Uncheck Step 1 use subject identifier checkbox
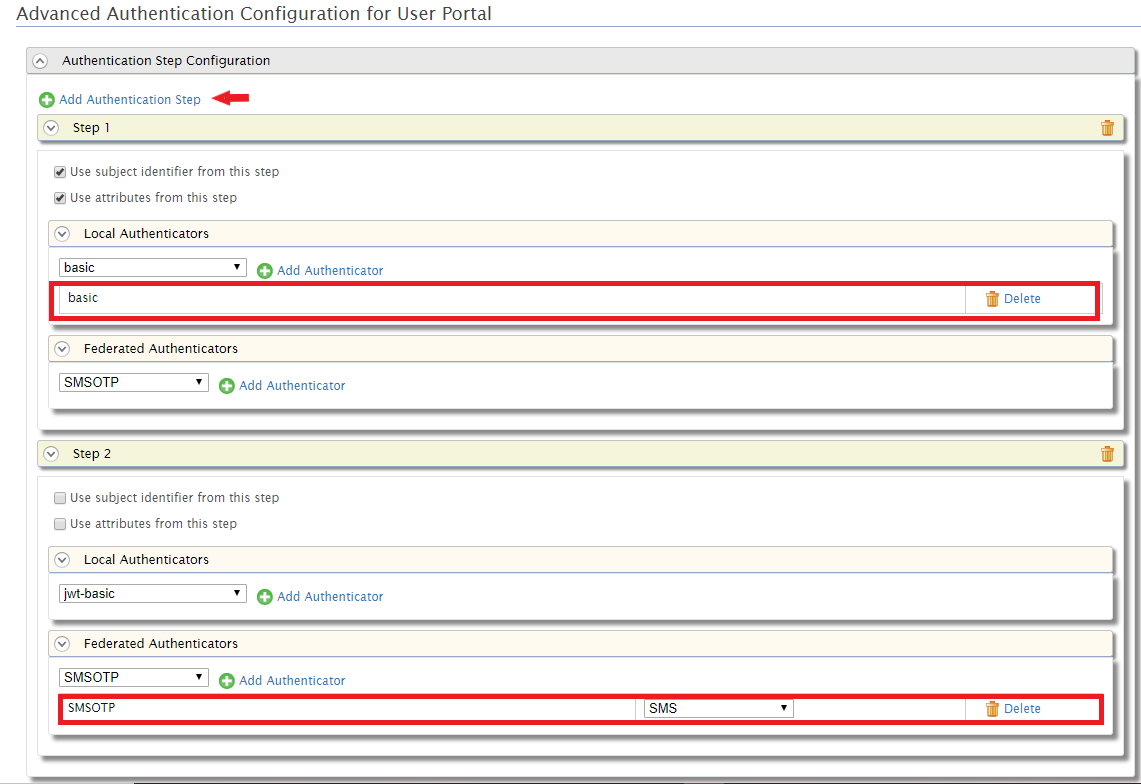The width and height of the screenshot is (1141, 784). coord(60,172)
